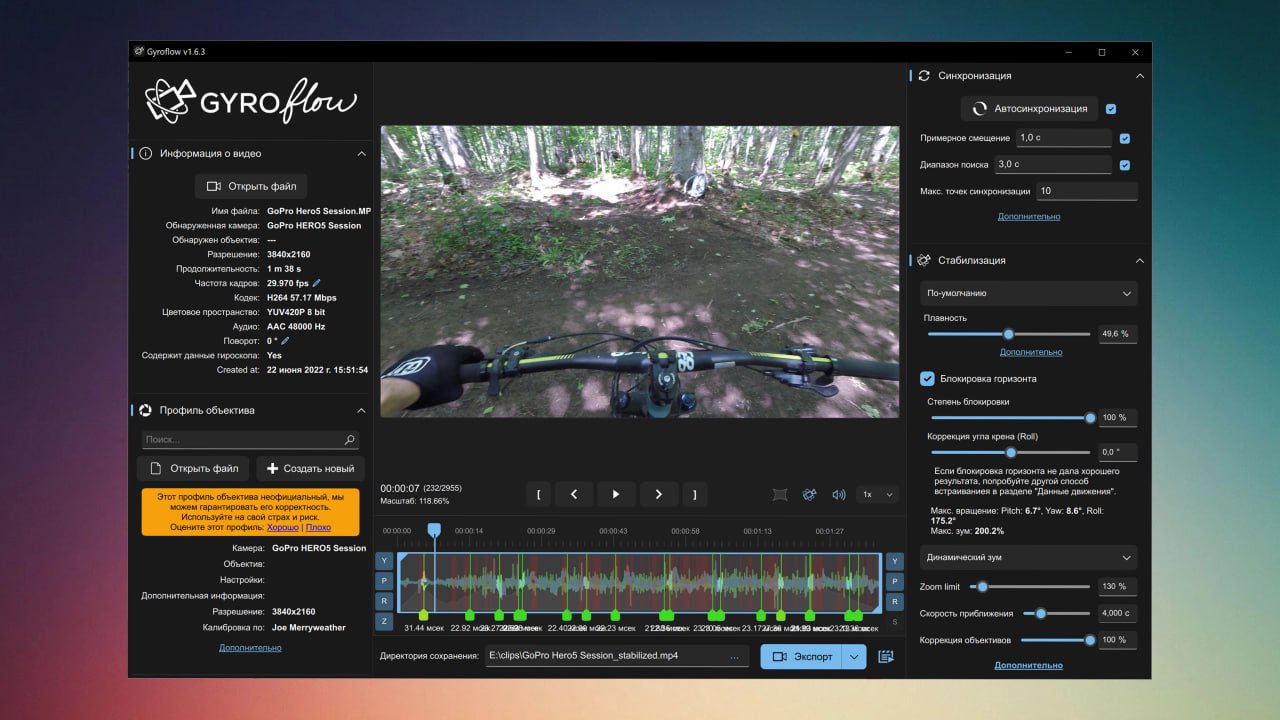The image size is (1280, 720).
Task: Disable the Блокировка горизонта checkbox
Action: pyautogui.click(x=927, y=379)
